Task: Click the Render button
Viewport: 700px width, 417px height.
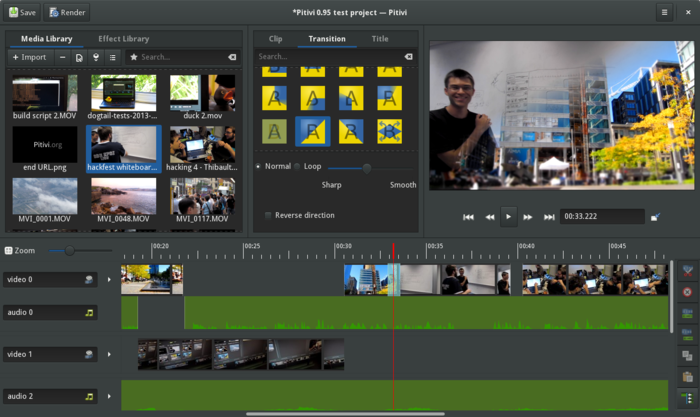Action: coord(67,13)
